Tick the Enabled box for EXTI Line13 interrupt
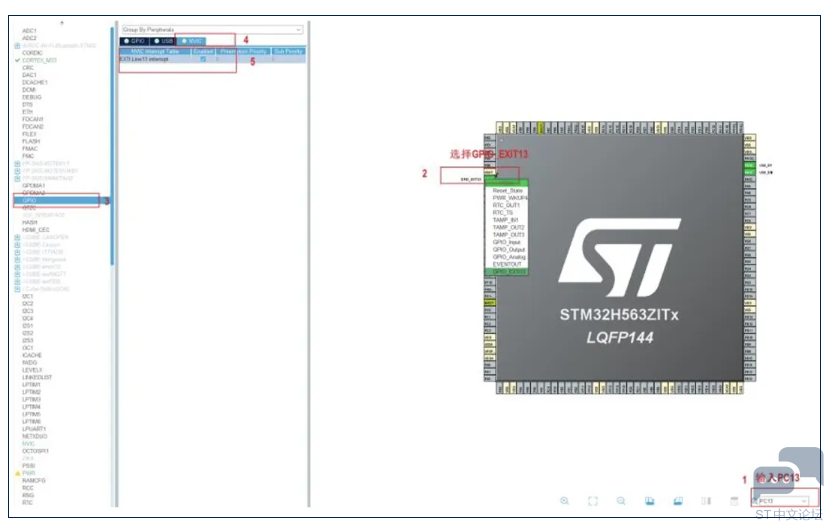This screenshot has width=832, height=530. coord(203,59)
